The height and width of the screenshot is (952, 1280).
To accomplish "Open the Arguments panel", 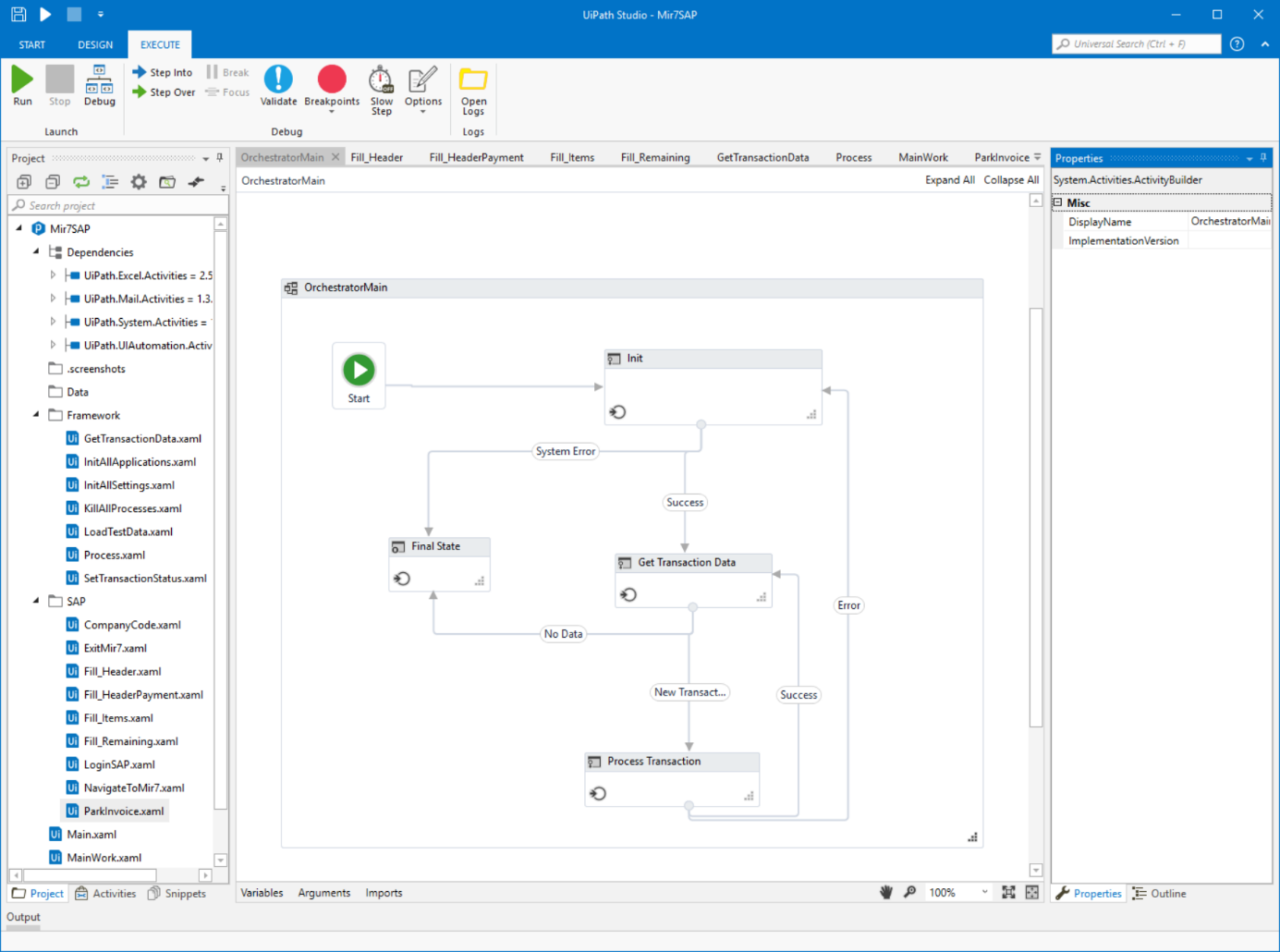I will (324, 893).
